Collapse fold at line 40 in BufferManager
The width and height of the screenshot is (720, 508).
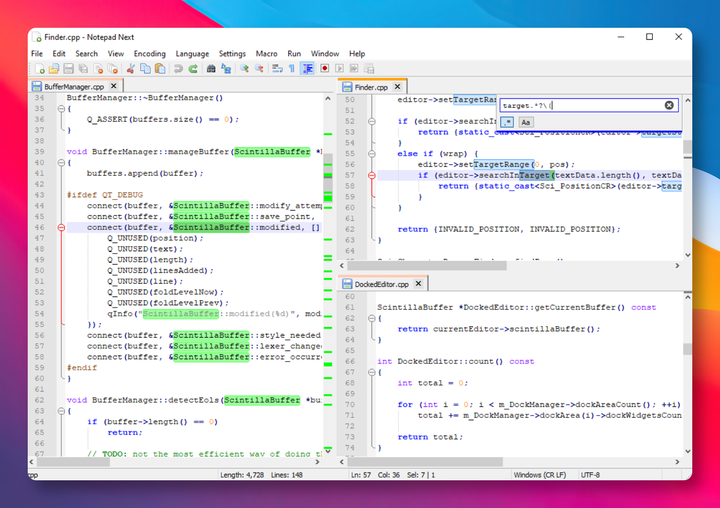tap(61, 163)
